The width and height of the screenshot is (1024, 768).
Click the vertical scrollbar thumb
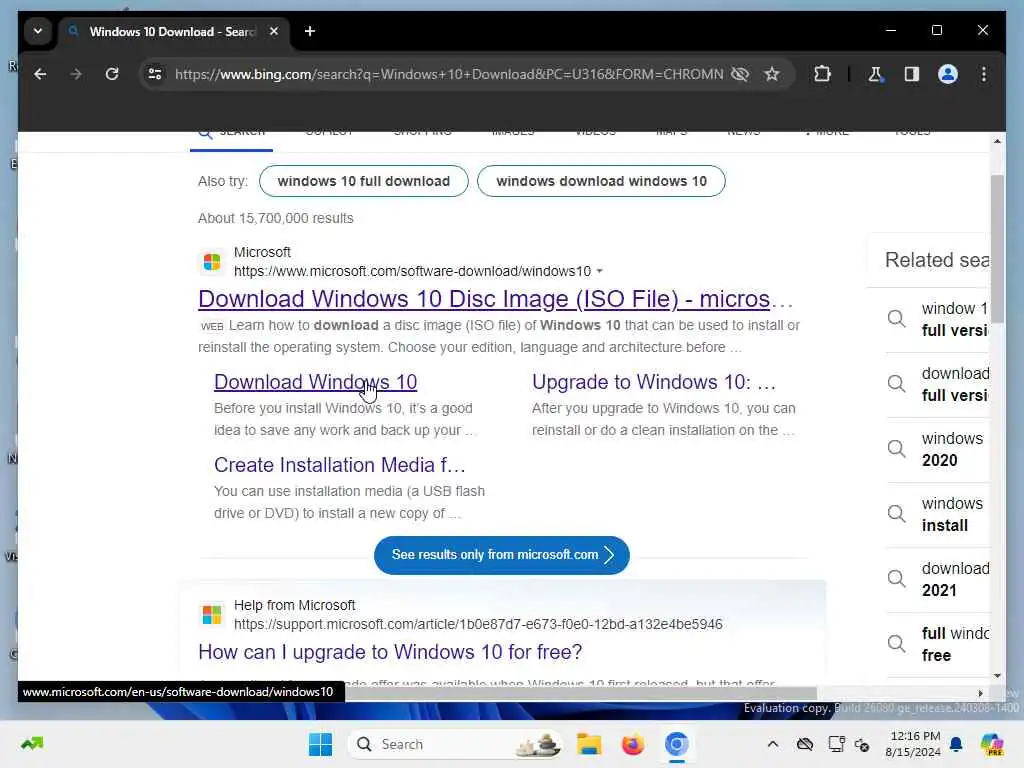997,248
